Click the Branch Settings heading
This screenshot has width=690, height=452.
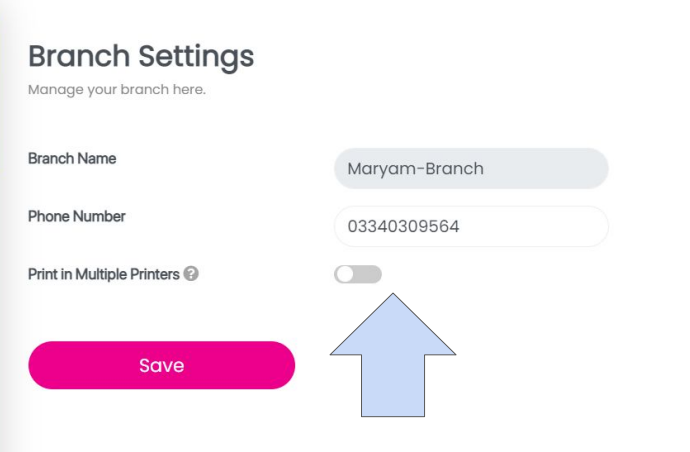click(x=141, y=56)
